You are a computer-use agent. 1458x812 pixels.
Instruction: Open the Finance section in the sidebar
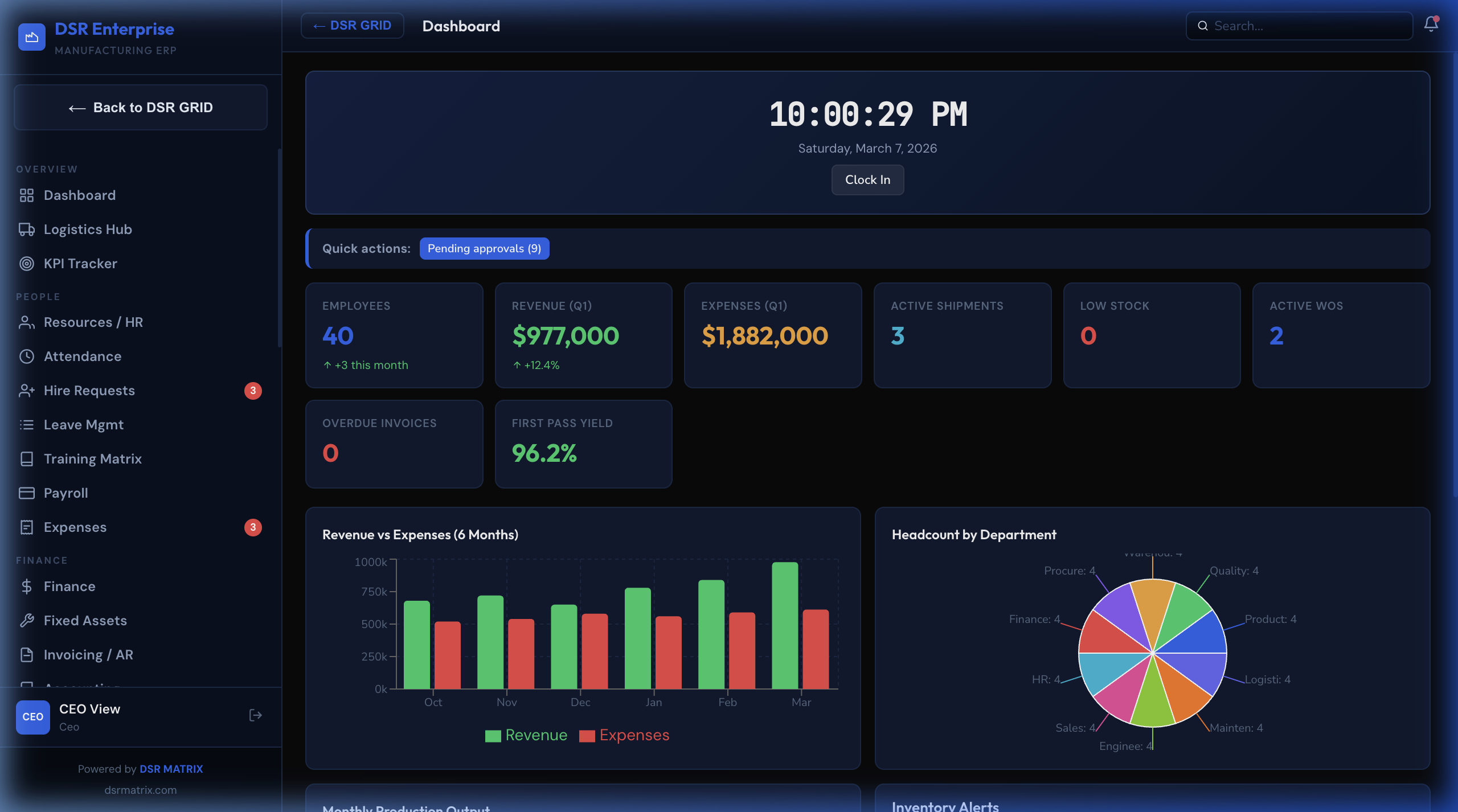point(69,586)
